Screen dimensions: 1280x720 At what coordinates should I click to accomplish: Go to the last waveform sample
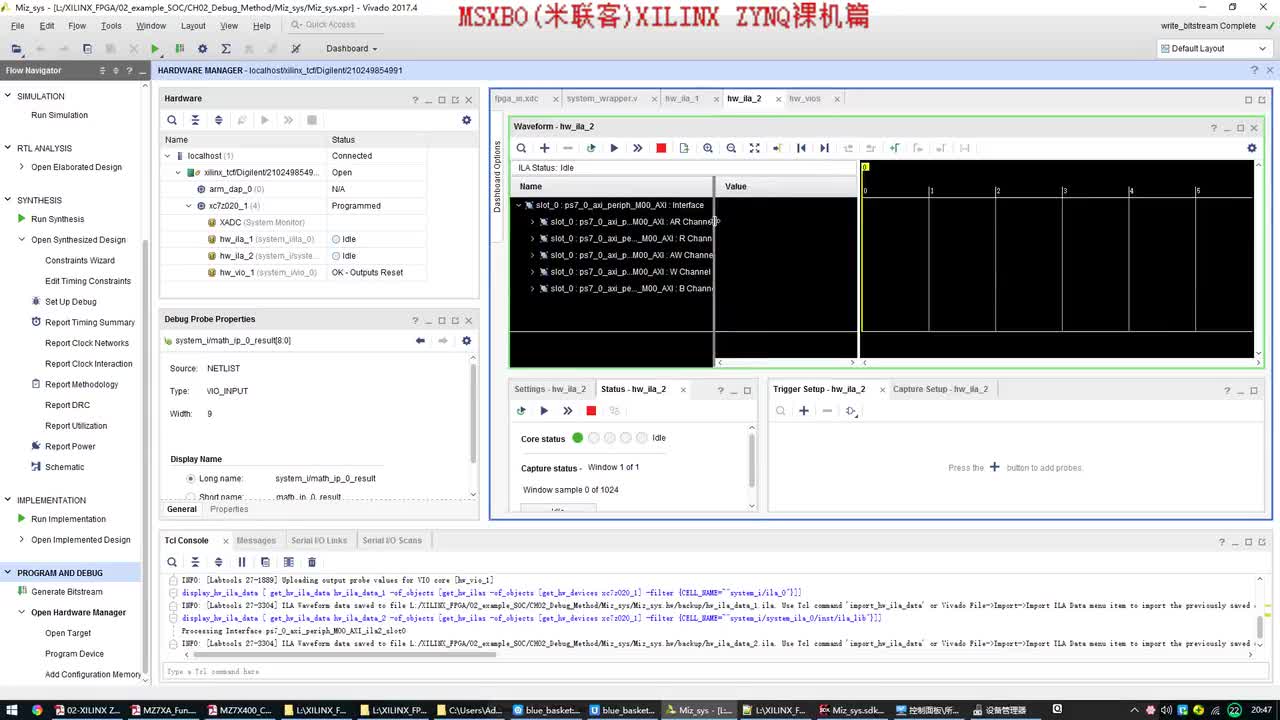(824, 148)
